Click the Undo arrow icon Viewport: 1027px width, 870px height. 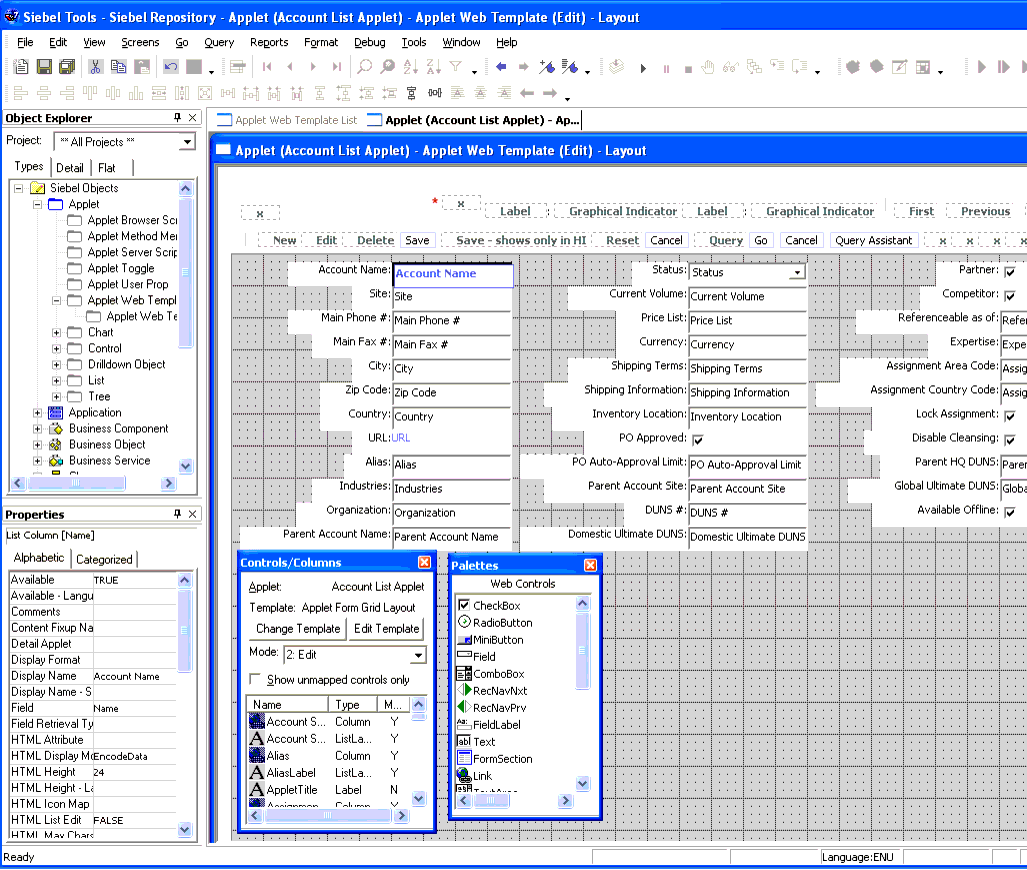pyautogui.click(x=171, y=67)
